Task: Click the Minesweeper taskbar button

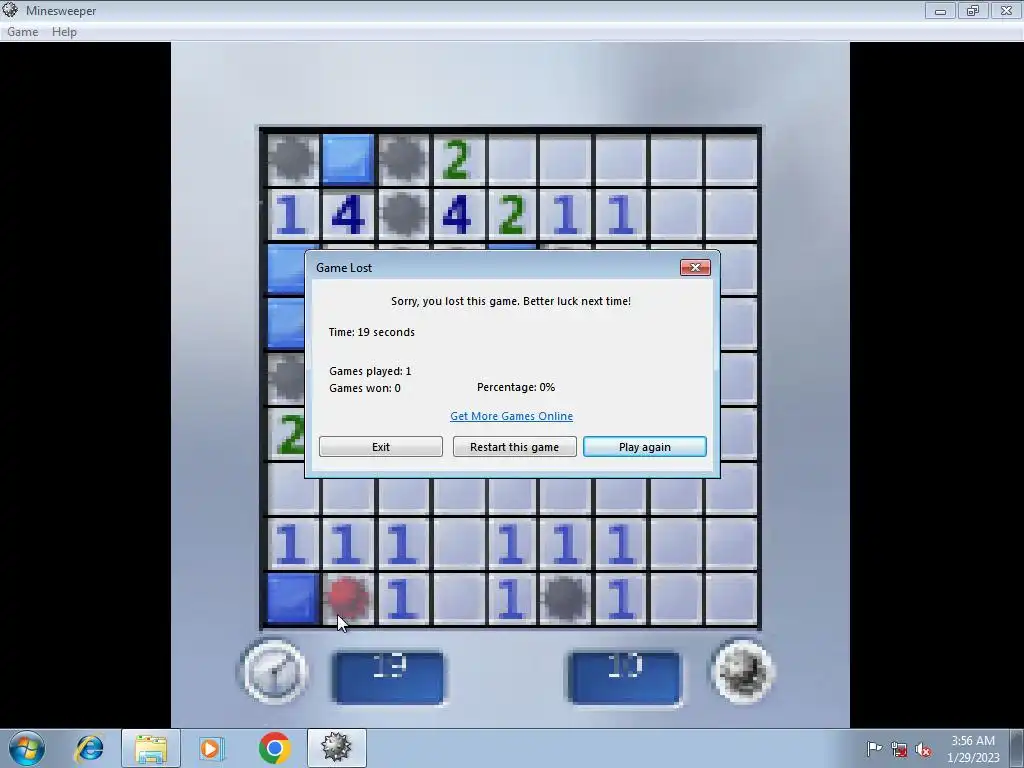Action: click(x=336, y=748)
